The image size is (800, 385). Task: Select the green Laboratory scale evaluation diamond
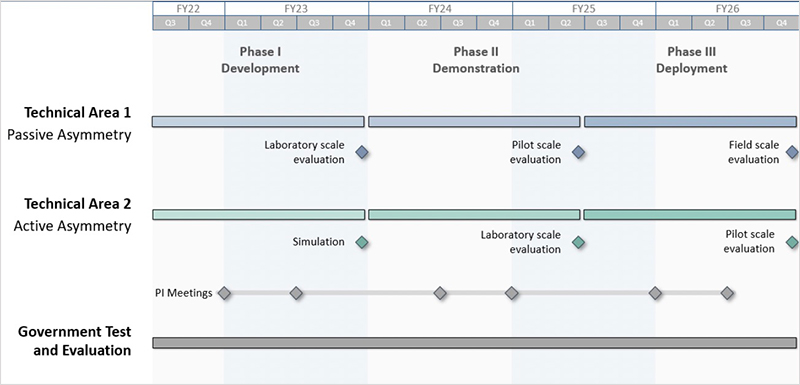(x=578, y=242)
